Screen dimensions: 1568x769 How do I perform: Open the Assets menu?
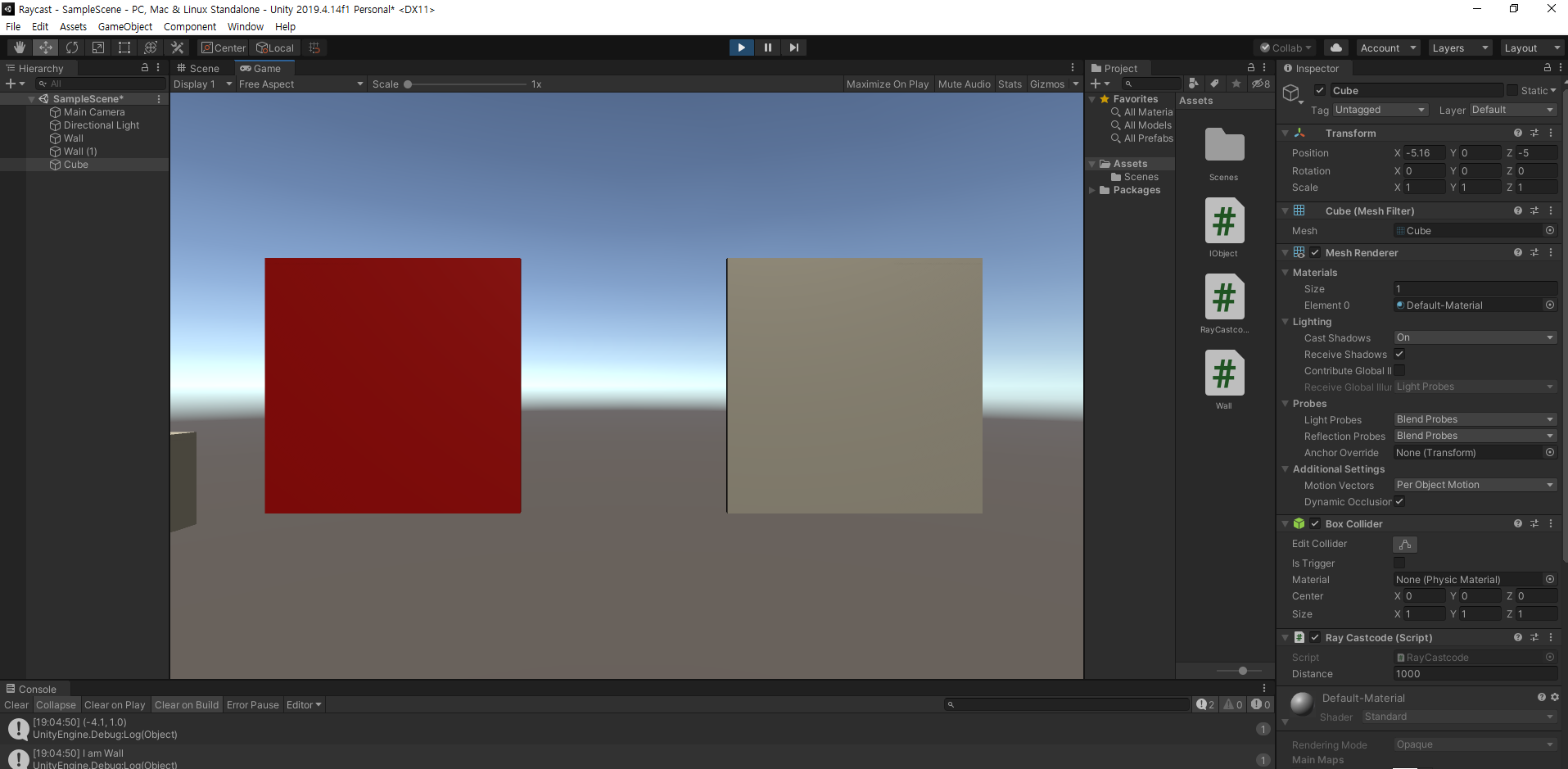(x=73, y=26)
